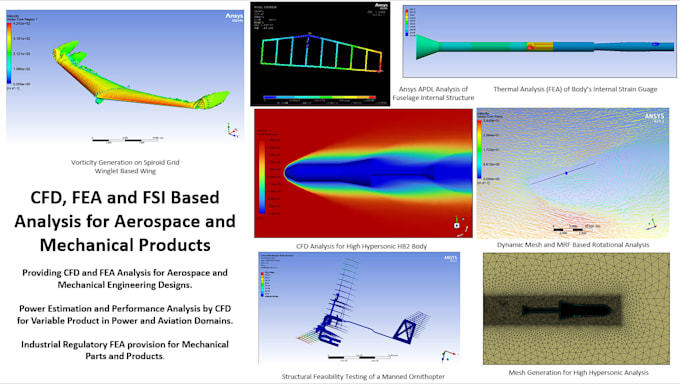Click the scale bar in the dynamic mesh rotational image
Screen dimensions: 680x384
tap(576, 230)
